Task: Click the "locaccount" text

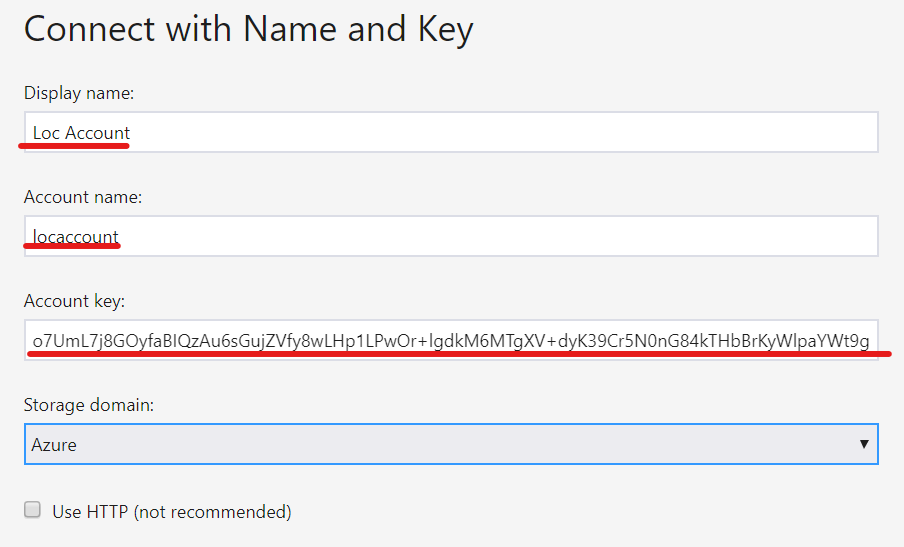Action: coord(76,236)
